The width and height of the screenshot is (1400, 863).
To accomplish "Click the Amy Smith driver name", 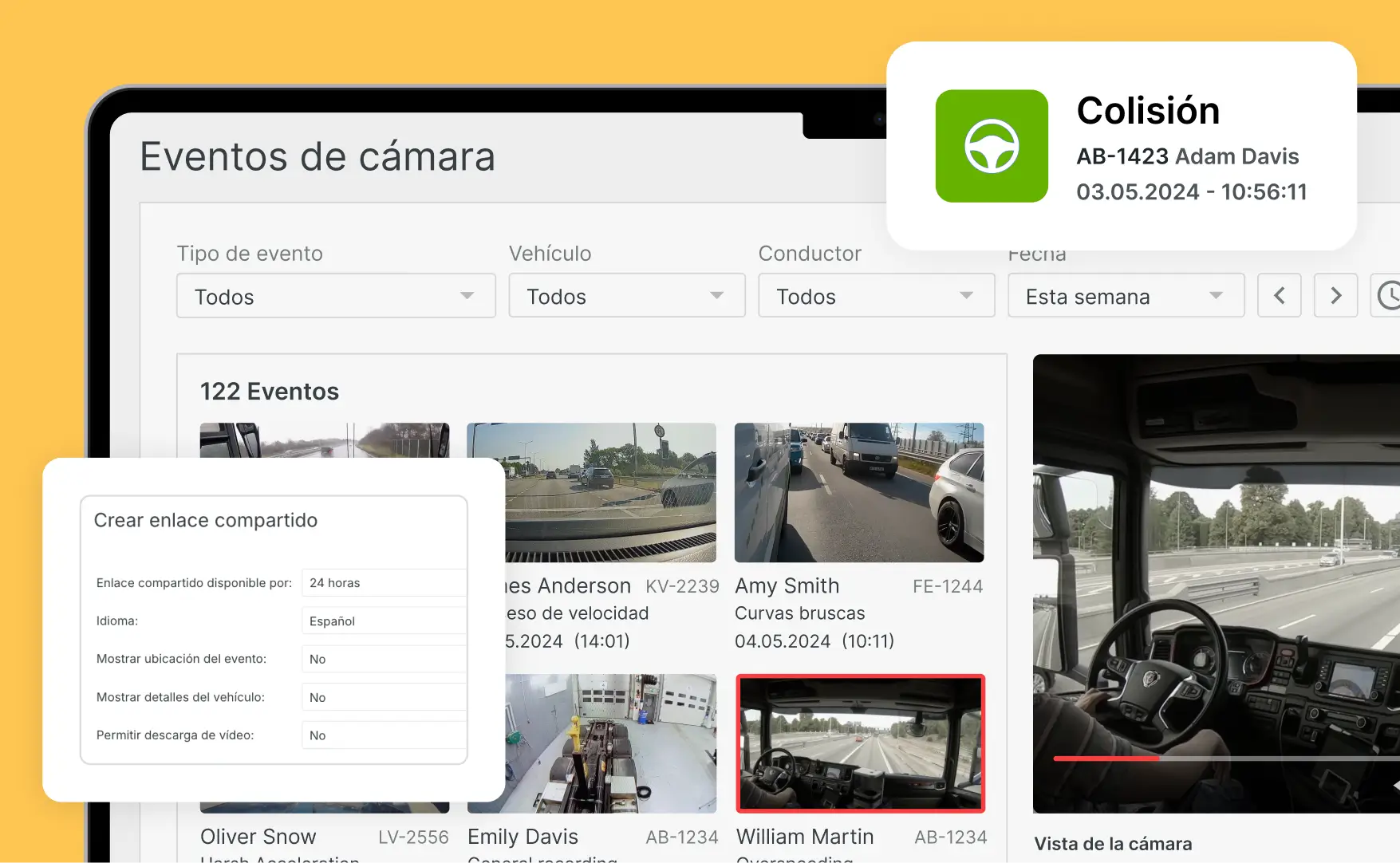I will tap(787, 586).
